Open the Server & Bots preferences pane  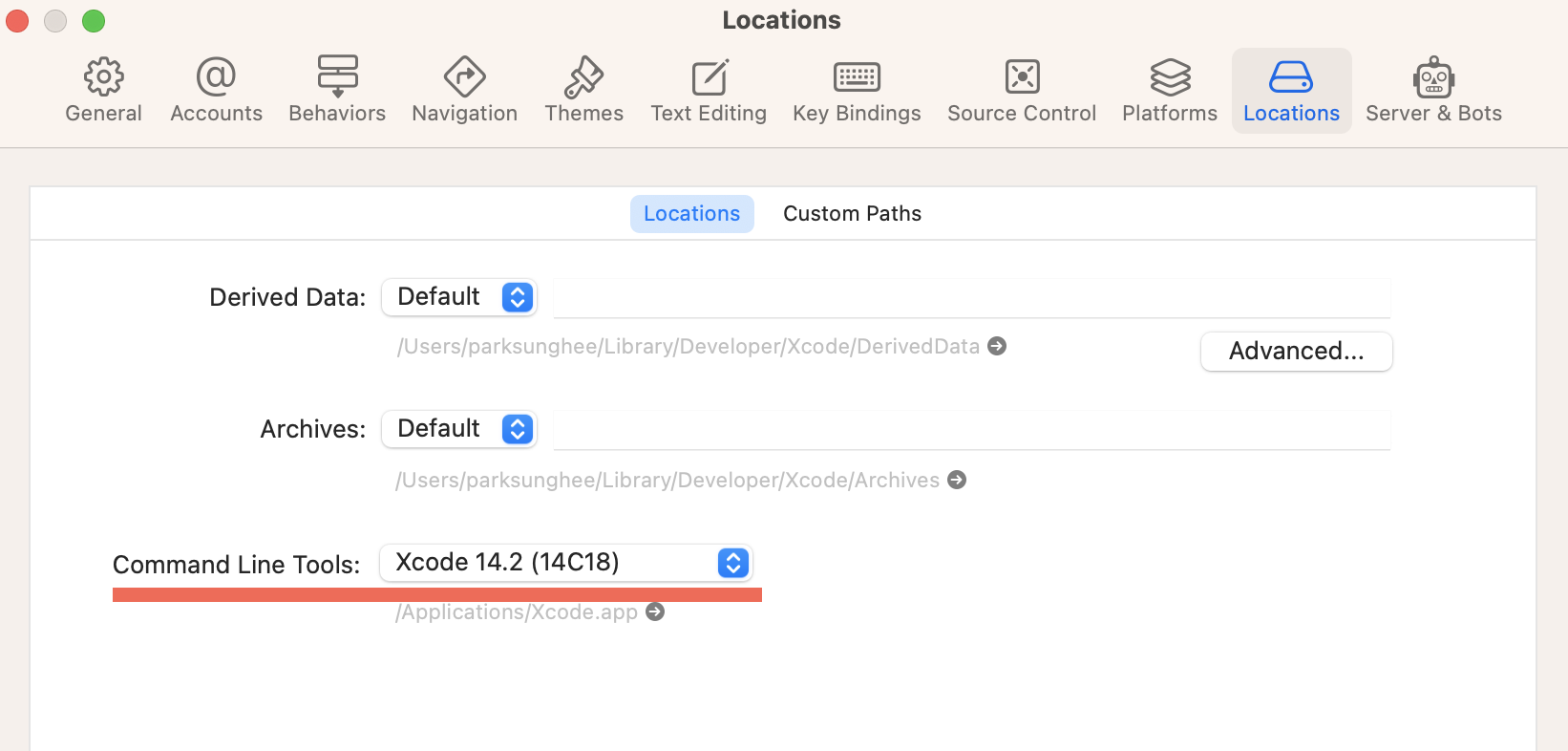[x=1433, y=91]
